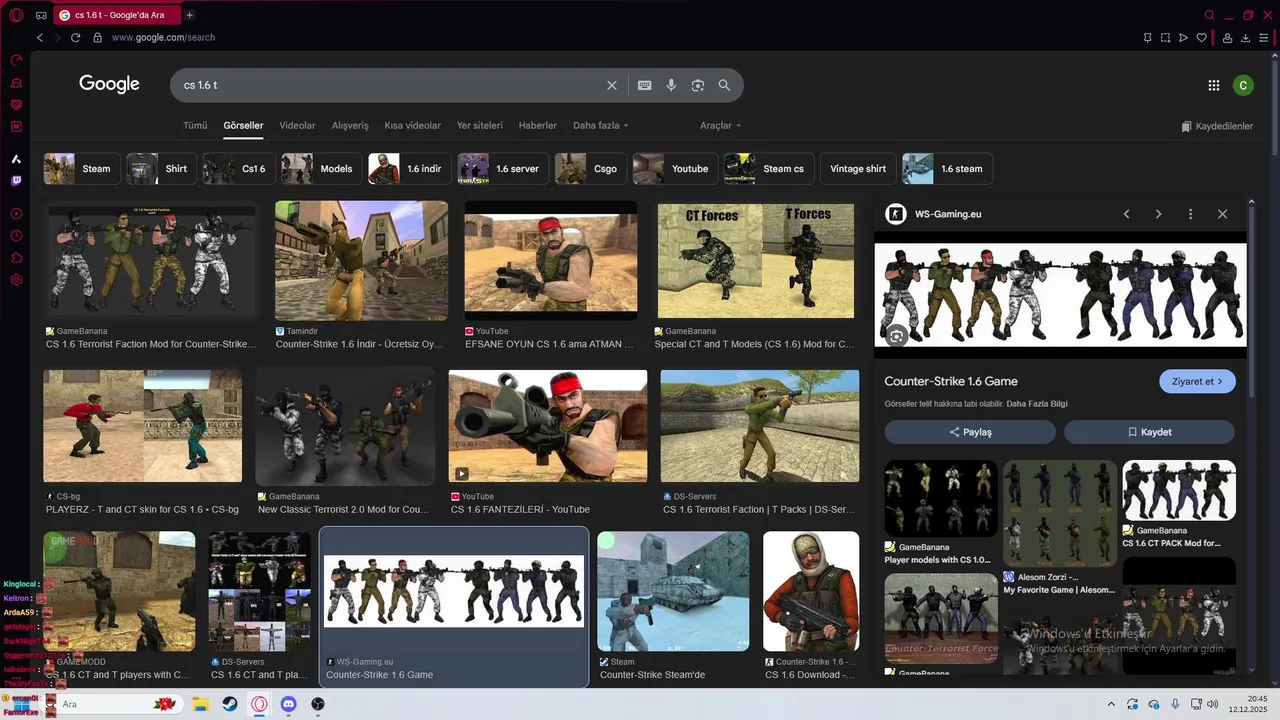1280x720 pixels.
Task: Reload the Google search page
Action: coord(75,37)
